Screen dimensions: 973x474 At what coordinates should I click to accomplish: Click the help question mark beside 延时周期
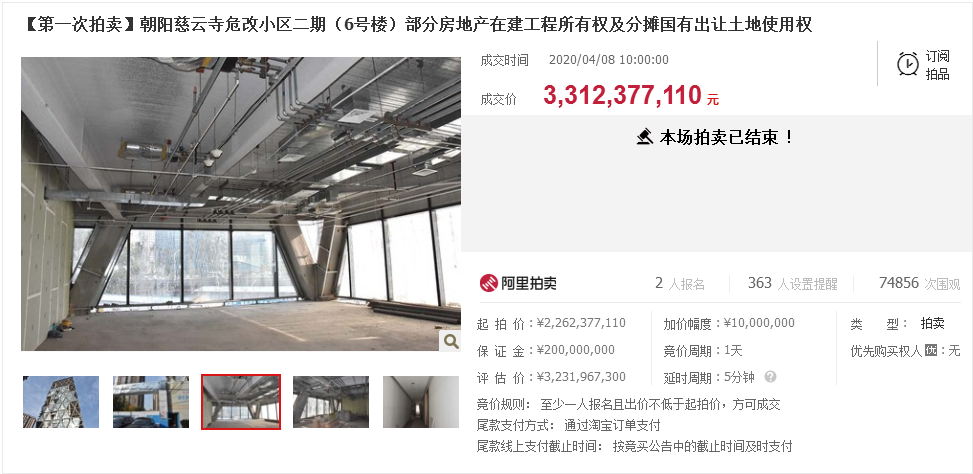coord(770,377)
